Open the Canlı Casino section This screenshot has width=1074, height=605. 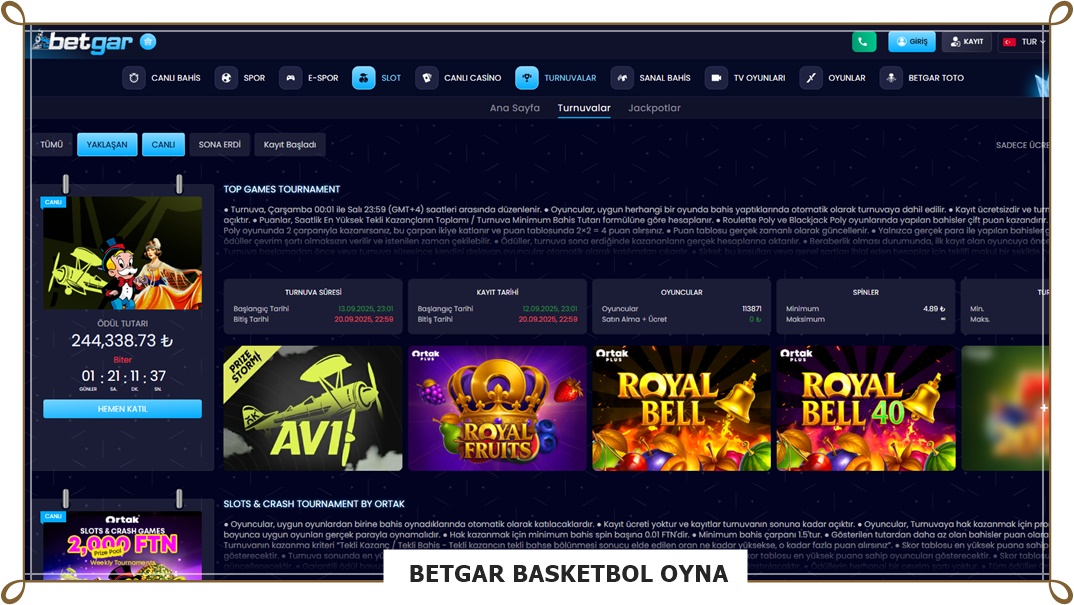click(x=459, y=78)
